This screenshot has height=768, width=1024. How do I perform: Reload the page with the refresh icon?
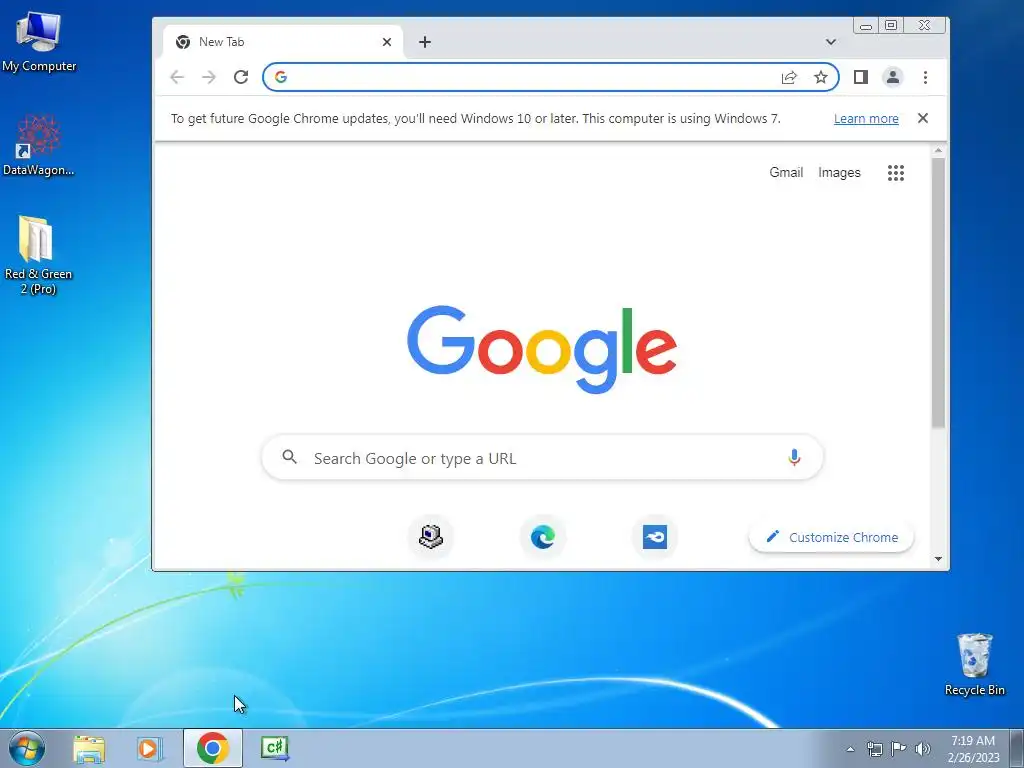point(241,77)
